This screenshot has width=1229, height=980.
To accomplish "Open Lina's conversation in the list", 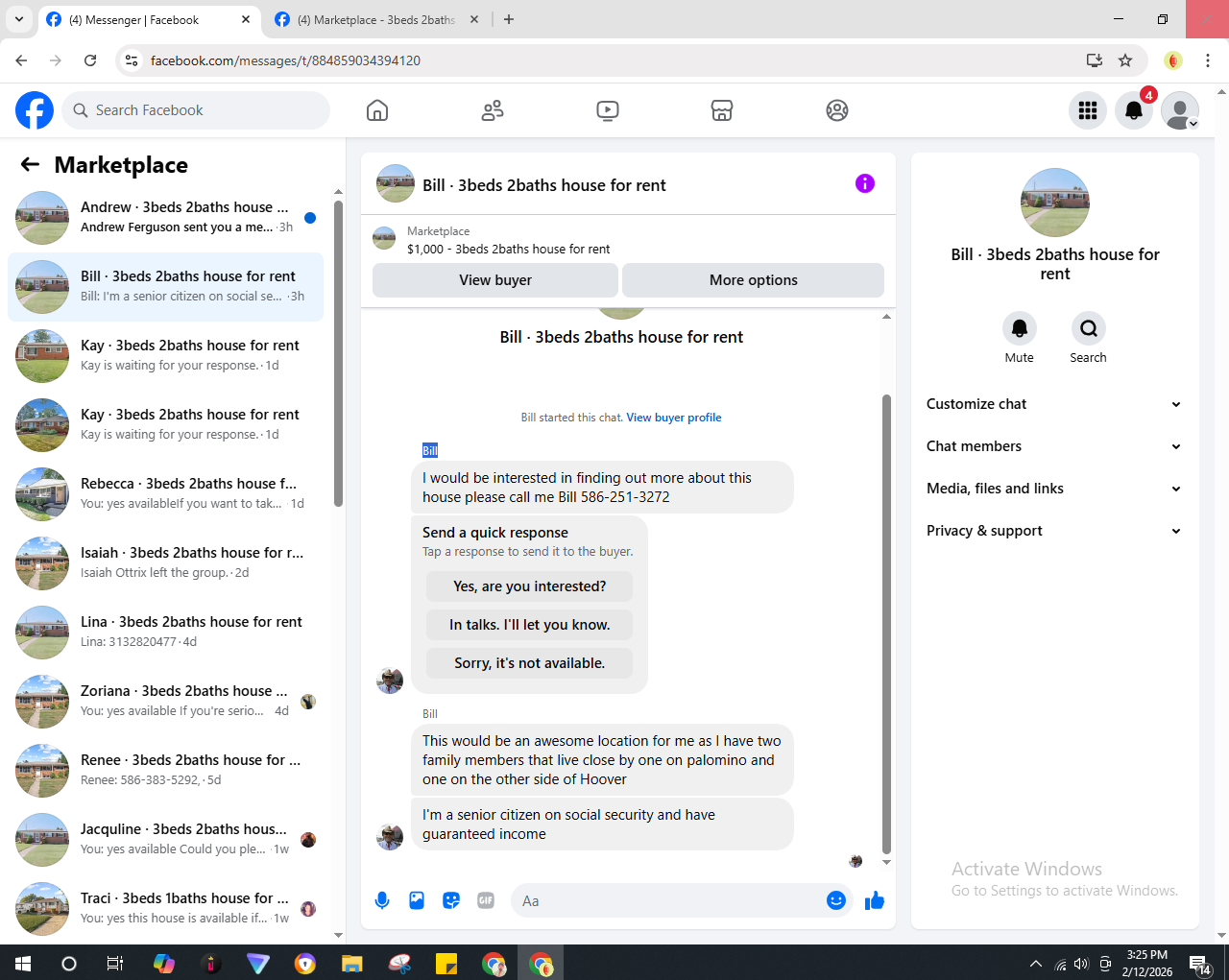I will [165, 633].
